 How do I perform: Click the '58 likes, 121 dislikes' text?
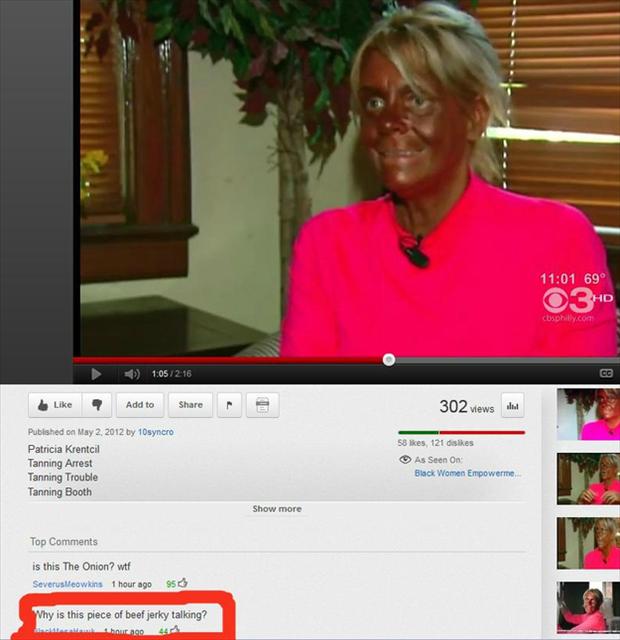[436, 443]
